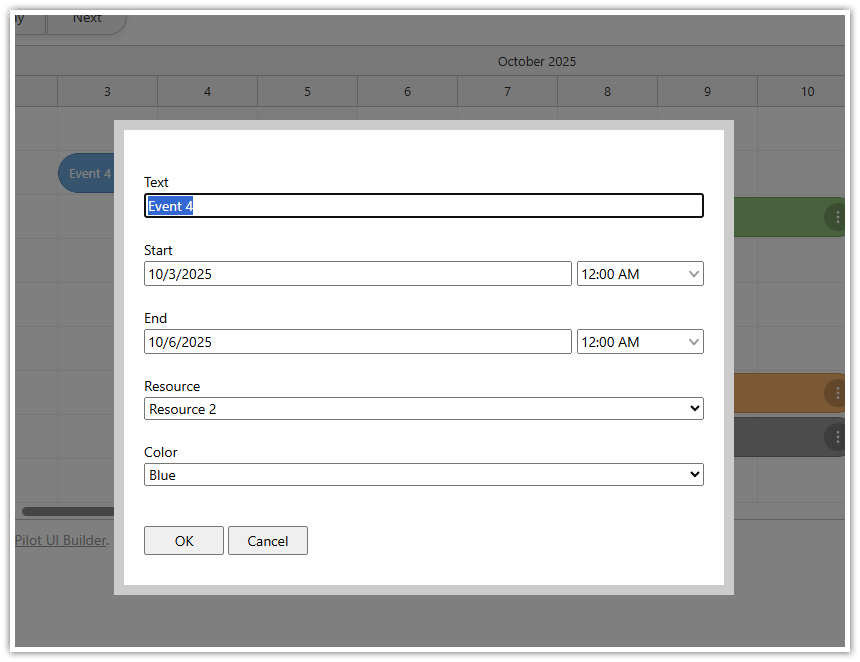Open the Color dropdown showing Blue
The image size is (860, 662).
(423, 474)
